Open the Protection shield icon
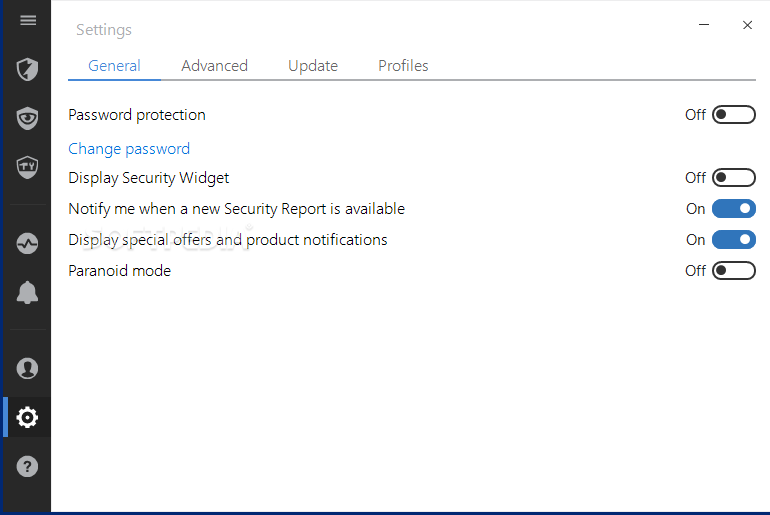 [x=28, y=69]
